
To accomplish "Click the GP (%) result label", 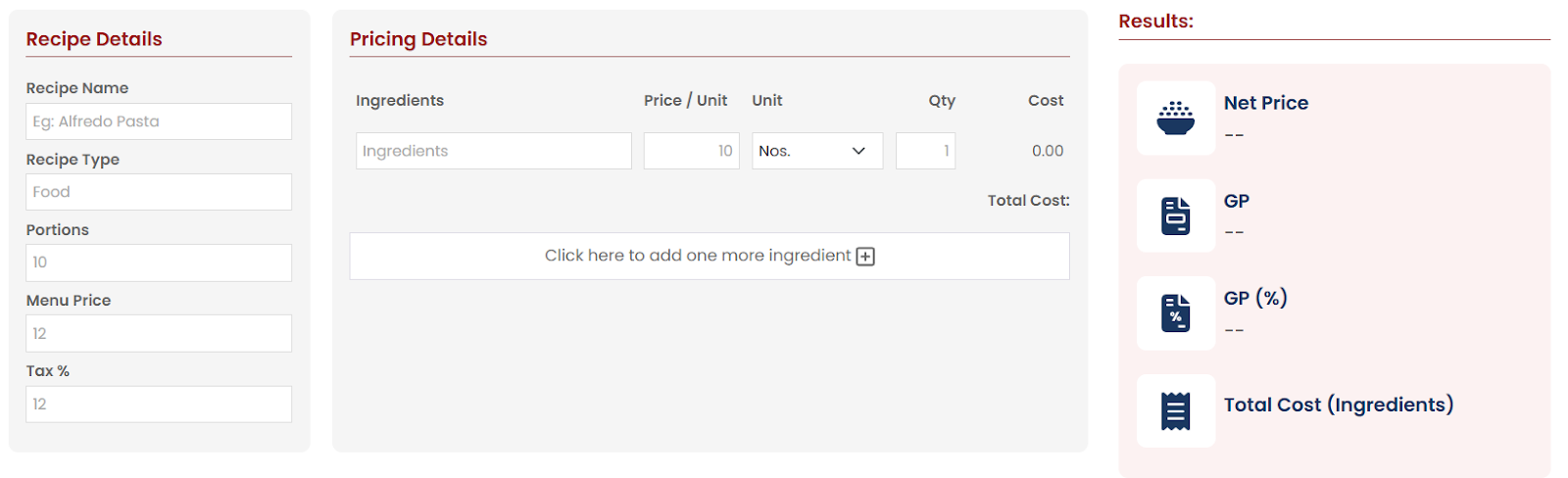I will click(1255, 298).
